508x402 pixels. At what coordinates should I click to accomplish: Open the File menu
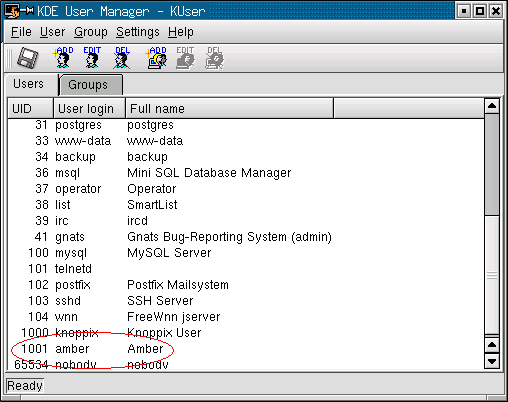(x=21, y=32)
